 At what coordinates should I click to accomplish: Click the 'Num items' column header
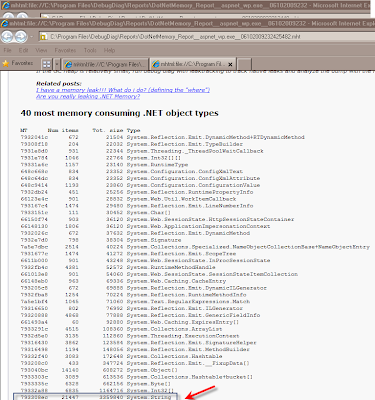[63, 130]
